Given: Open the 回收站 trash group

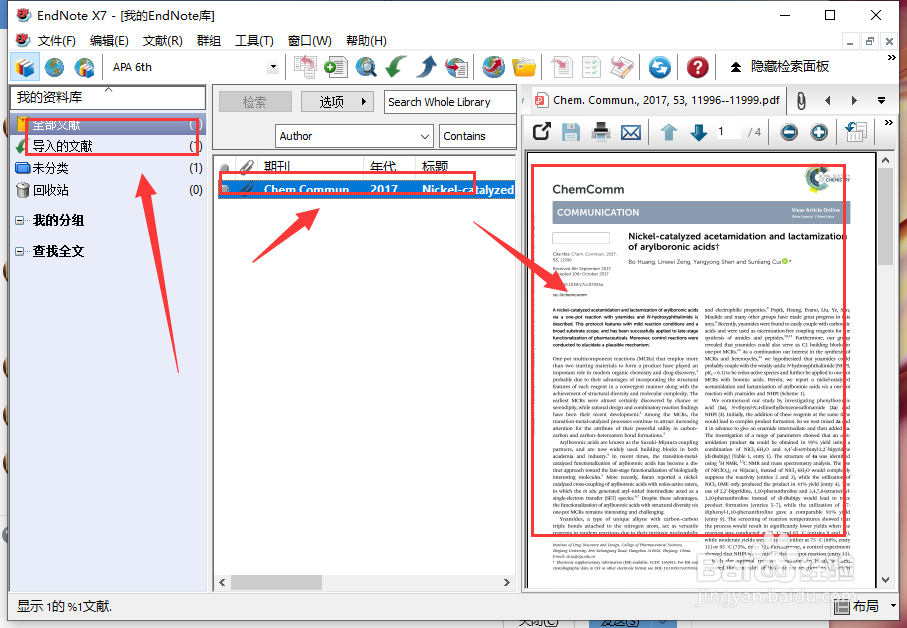Looking at the screenshot, I should 109,190.
